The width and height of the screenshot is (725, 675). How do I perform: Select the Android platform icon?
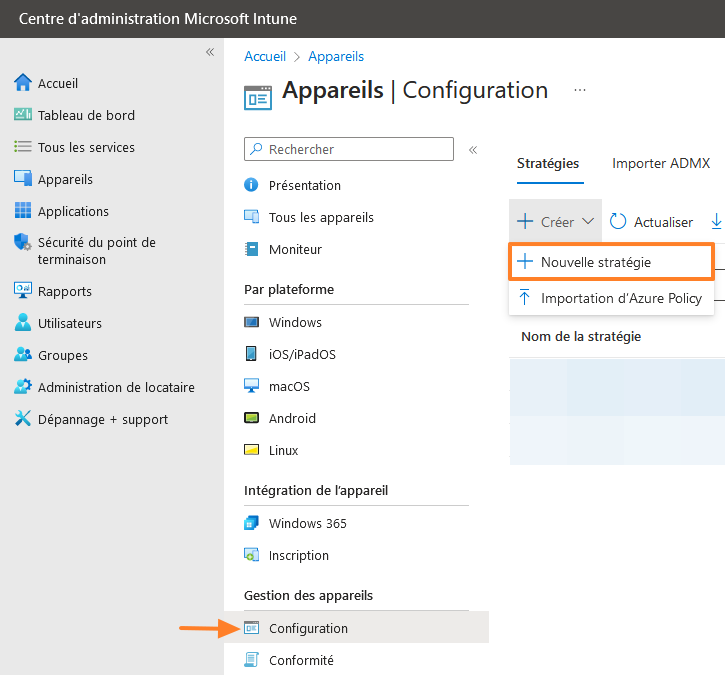pyautogui.click(x=251, y=418)
